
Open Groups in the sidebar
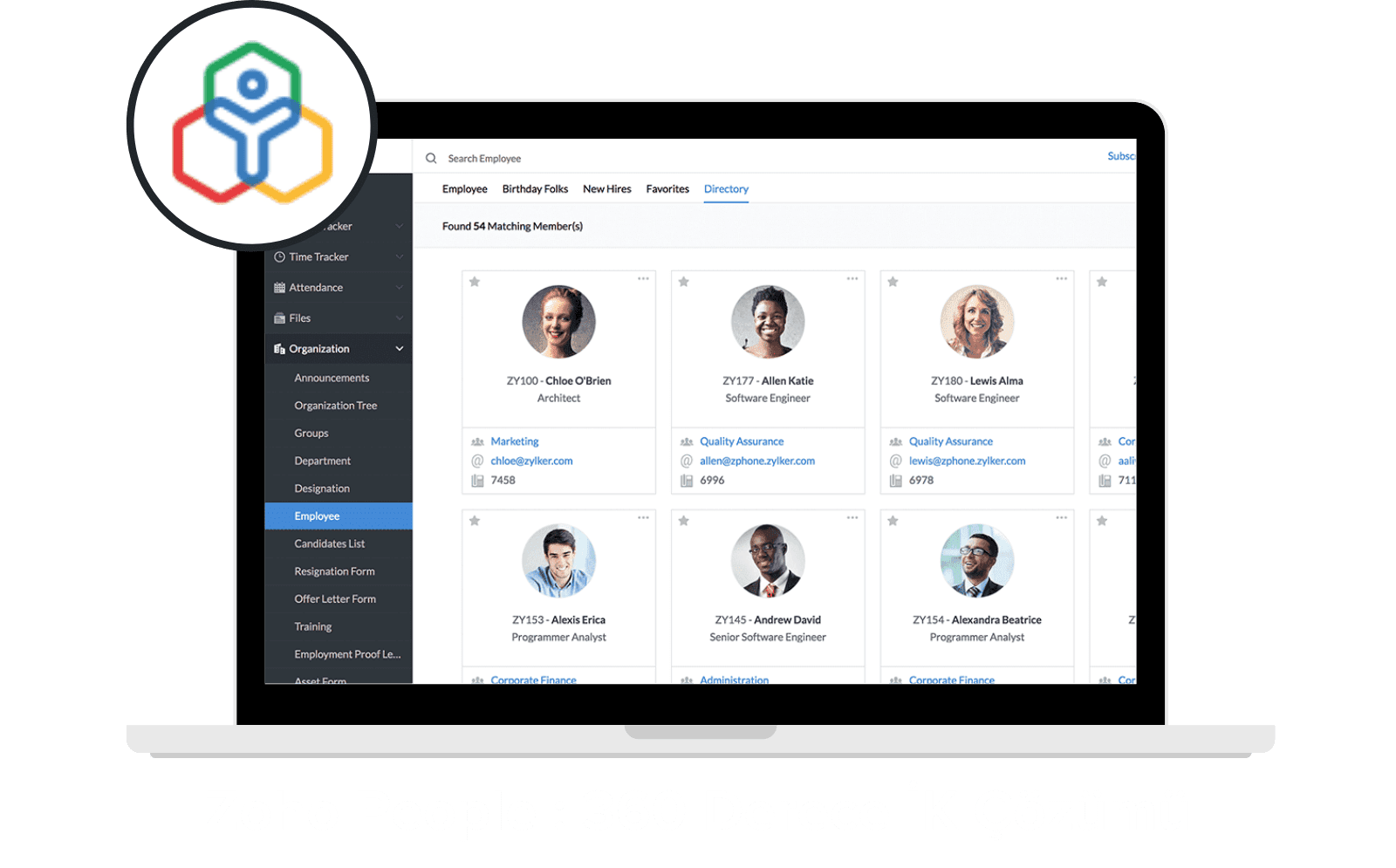[x=311, y=434]
